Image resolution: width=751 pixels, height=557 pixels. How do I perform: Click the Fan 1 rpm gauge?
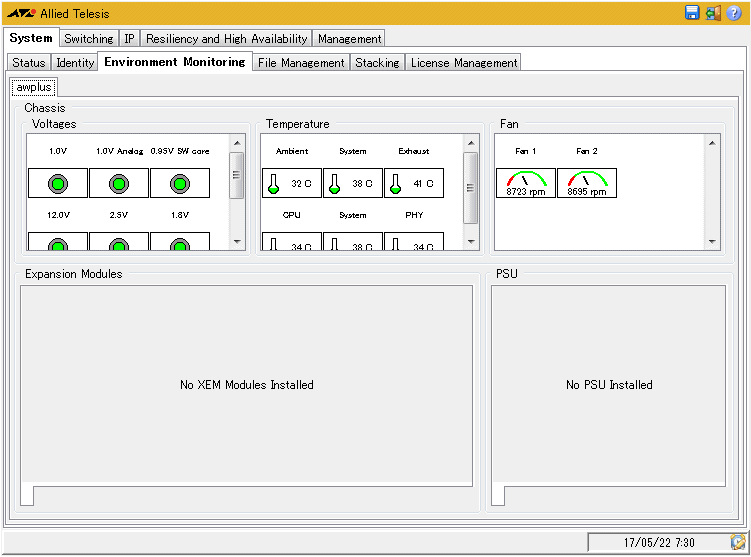point(526,183)
